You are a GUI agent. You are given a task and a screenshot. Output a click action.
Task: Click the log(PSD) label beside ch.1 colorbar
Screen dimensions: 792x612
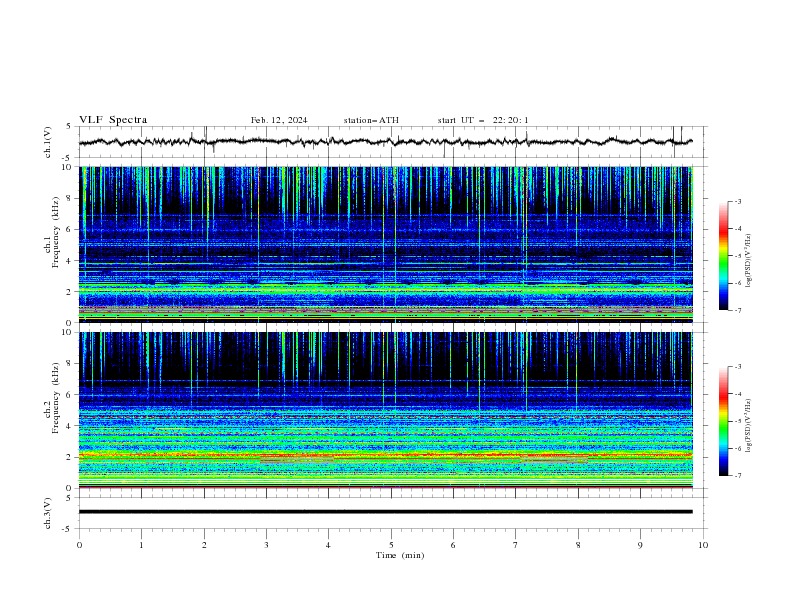pos(748,261)
